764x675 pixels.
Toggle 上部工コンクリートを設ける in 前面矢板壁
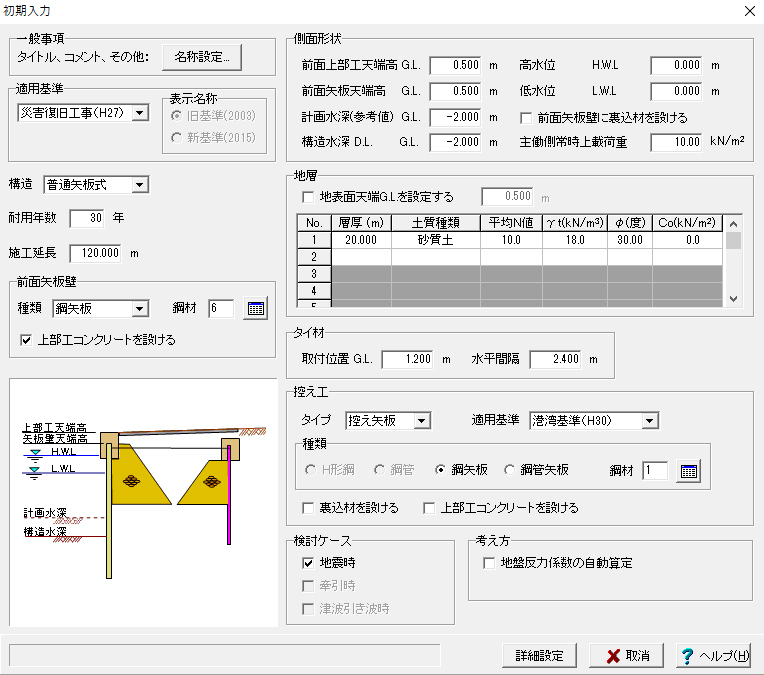(x=97, y=340)
